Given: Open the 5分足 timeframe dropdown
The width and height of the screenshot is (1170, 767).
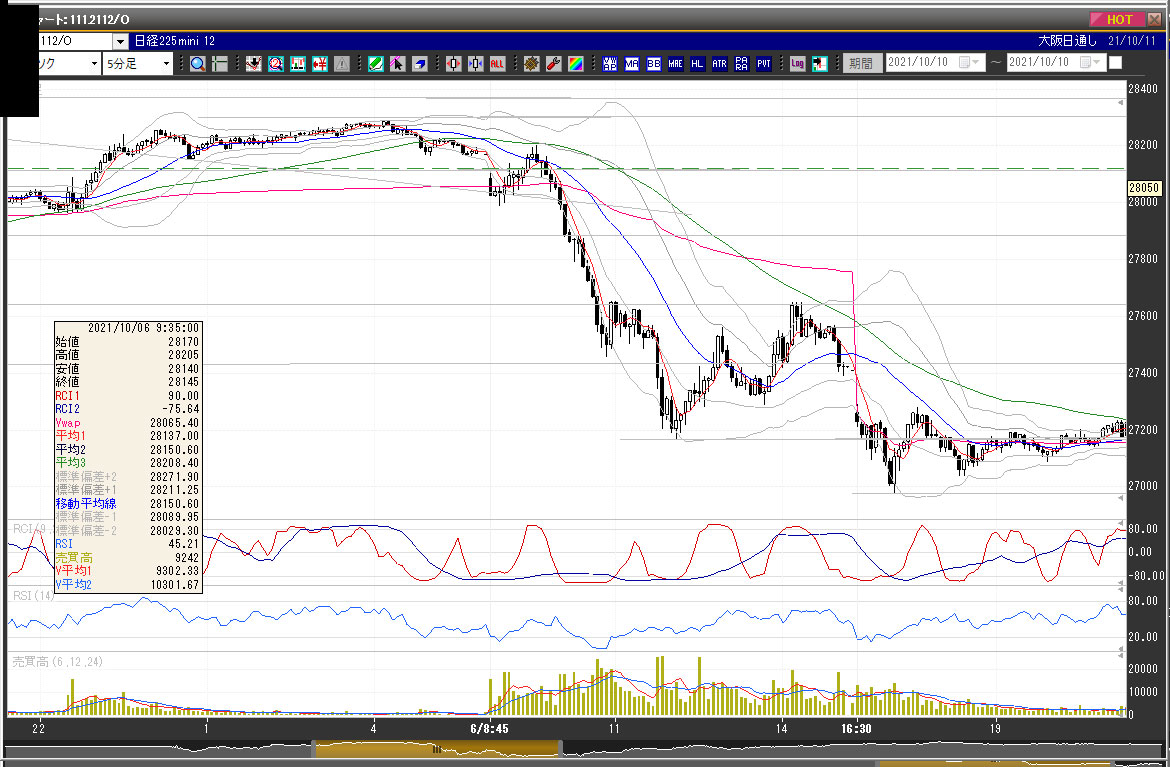Looking at the screenshot, I should (166, 64).
